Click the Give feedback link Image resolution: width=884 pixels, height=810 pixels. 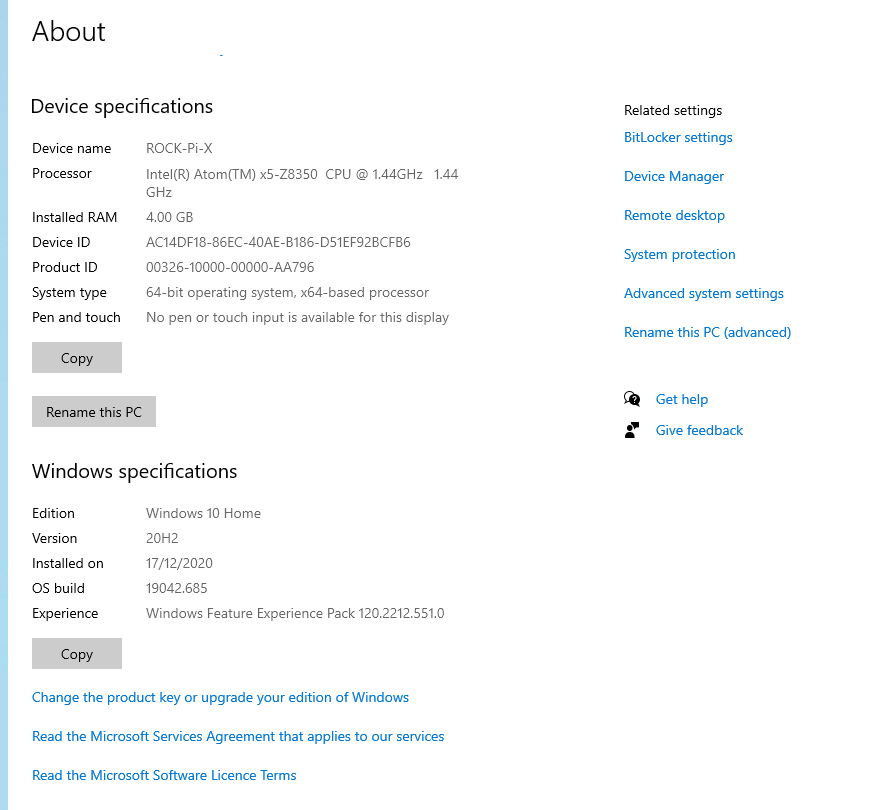(x=699, y=430)
